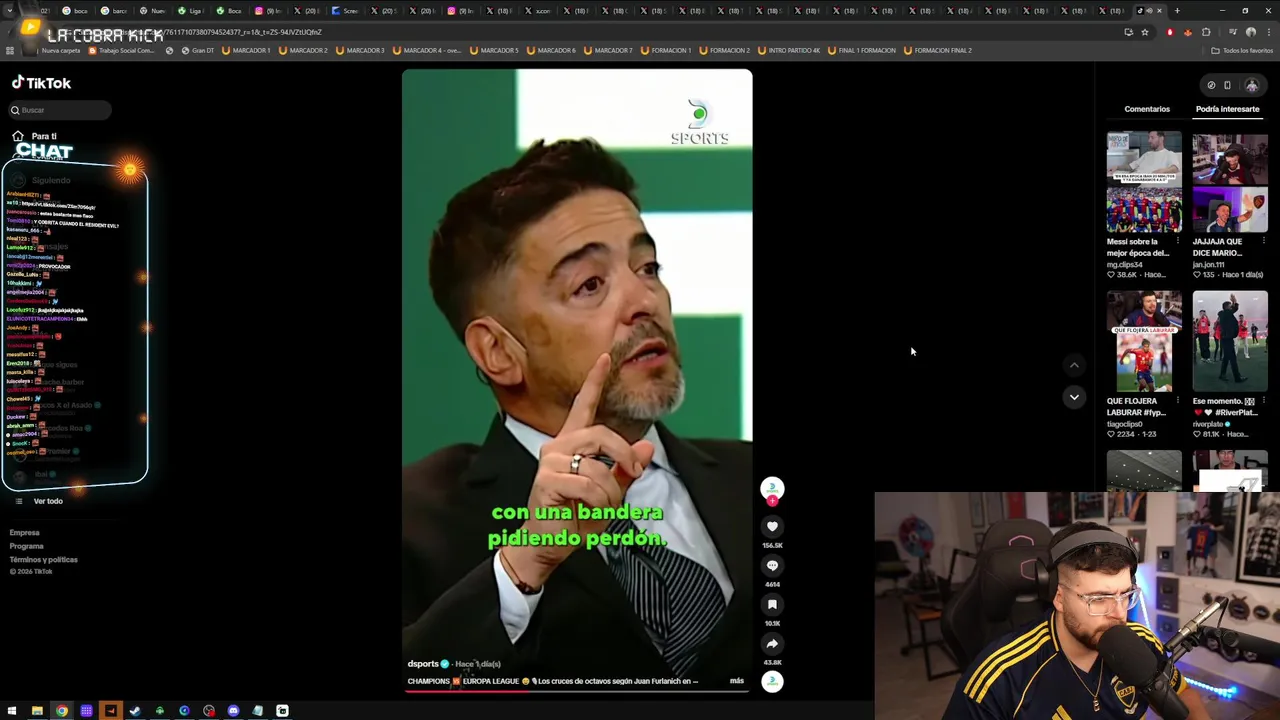Open the FINAL 1 FORMACION bookmark

862,50
